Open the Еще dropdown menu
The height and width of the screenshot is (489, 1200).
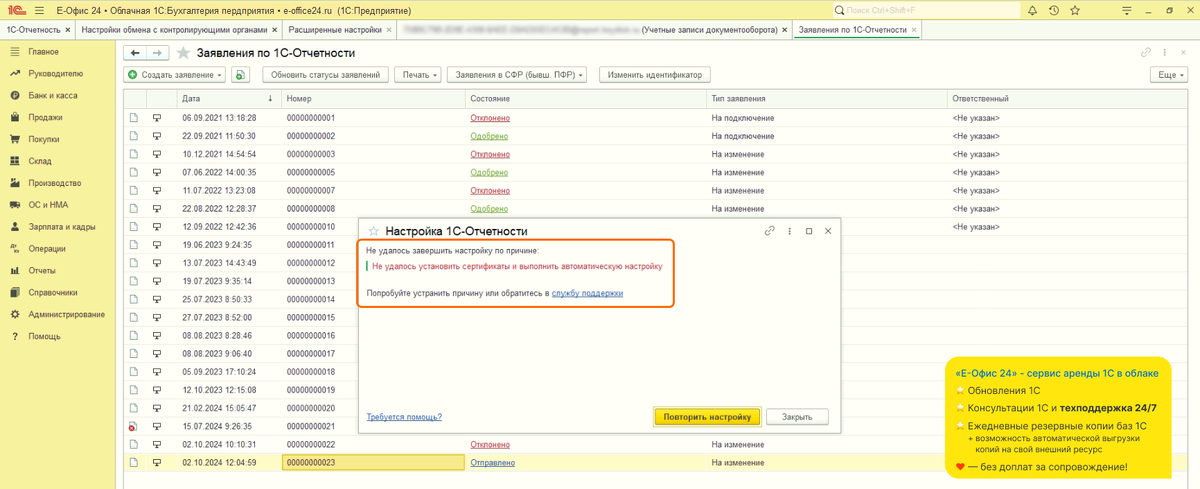coord(1168,75)
